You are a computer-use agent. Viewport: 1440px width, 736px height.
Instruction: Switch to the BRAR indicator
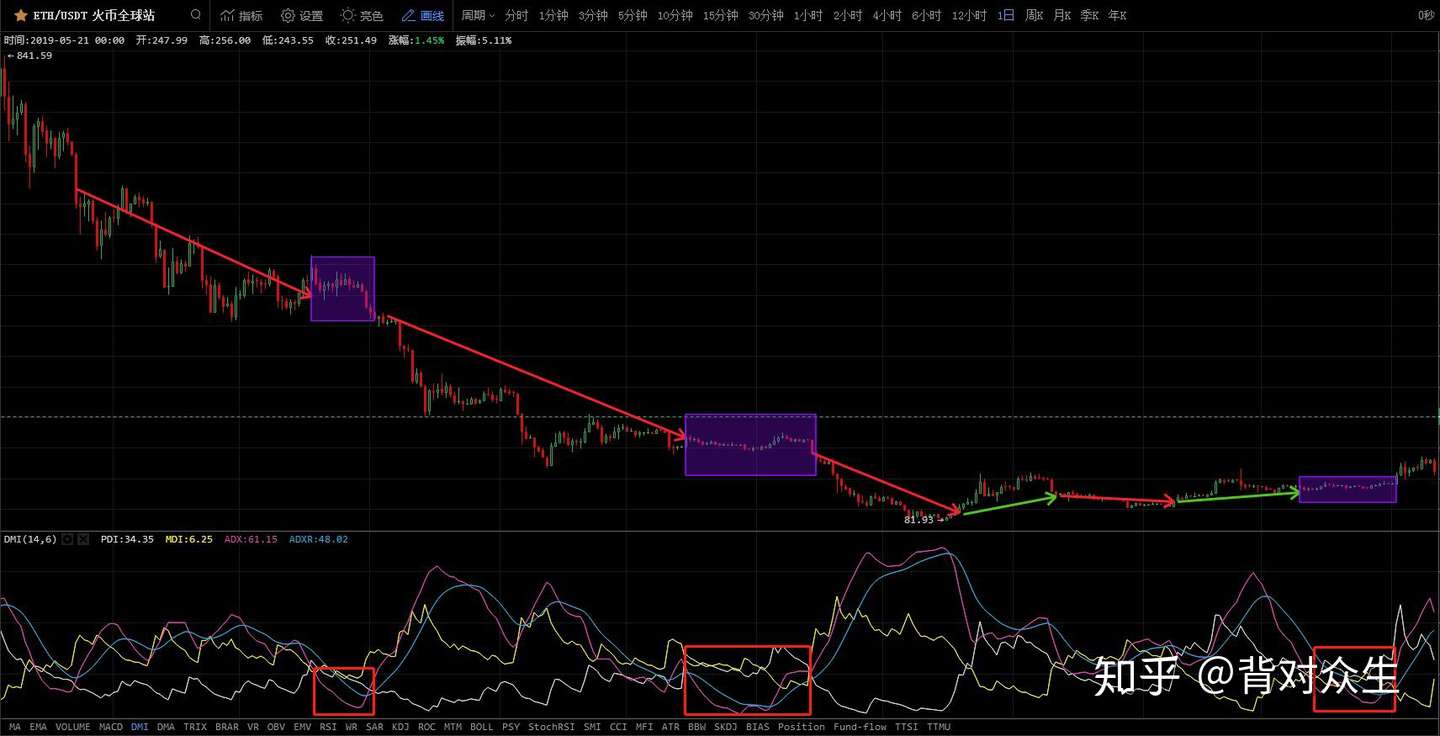click(x=227, y=727)
